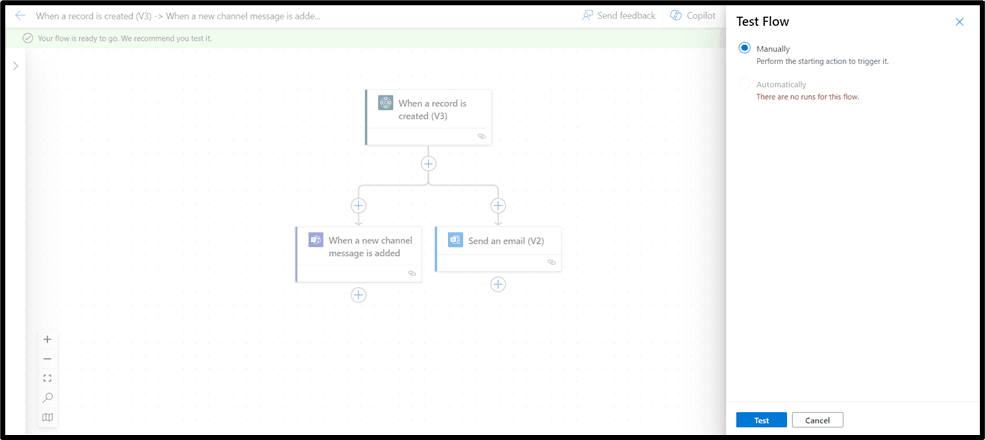Click the plus below the trigger card
Image resolution: width=985 pixels, height=440 pixels.
[428, 164]
